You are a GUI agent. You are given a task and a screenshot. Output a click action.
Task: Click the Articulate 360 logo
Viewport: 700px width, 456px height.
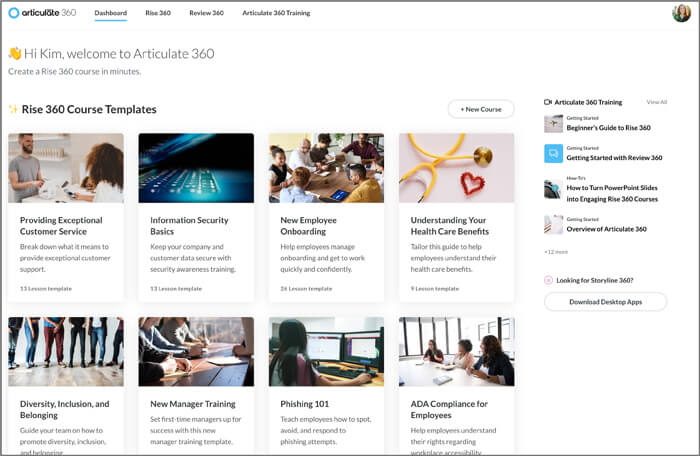coord(42,13)
